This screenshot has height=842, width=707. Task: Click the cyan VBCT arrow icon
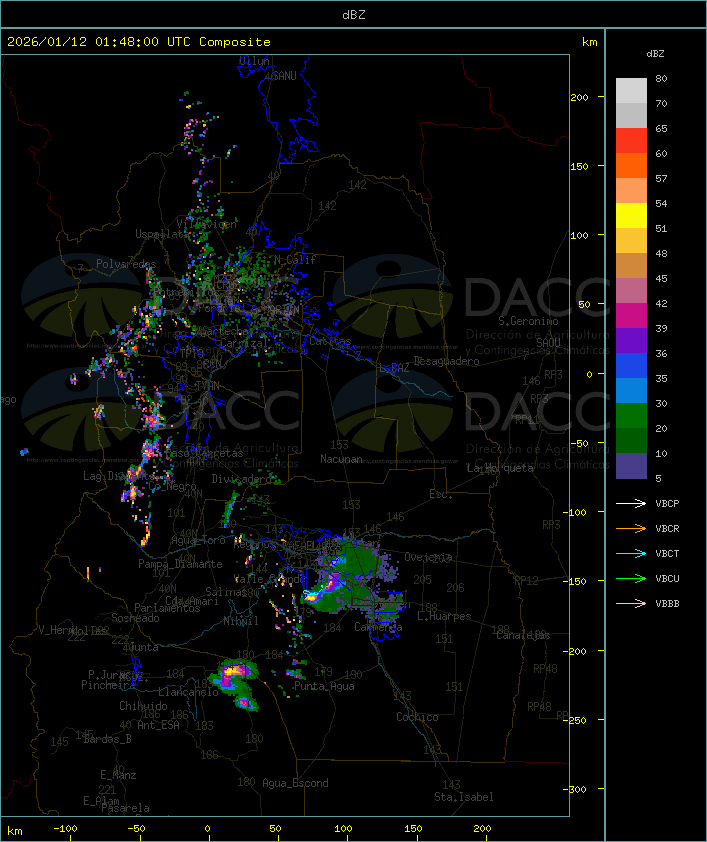point(631,553)
